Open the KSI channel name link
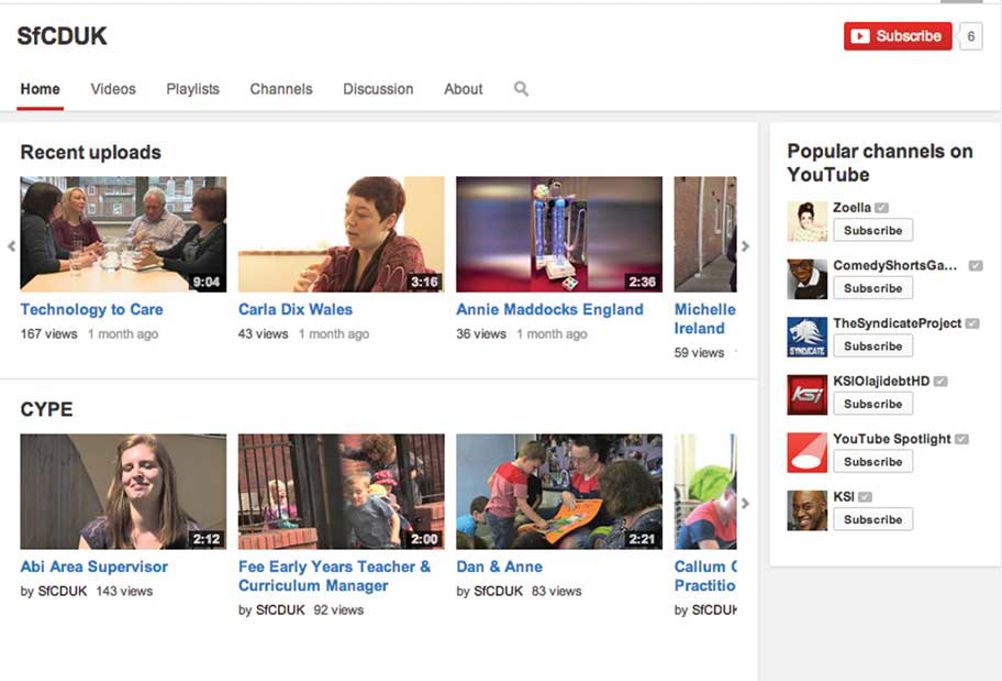The height and width of the screenshot is (681, 1002). click(x=844, y=496)
